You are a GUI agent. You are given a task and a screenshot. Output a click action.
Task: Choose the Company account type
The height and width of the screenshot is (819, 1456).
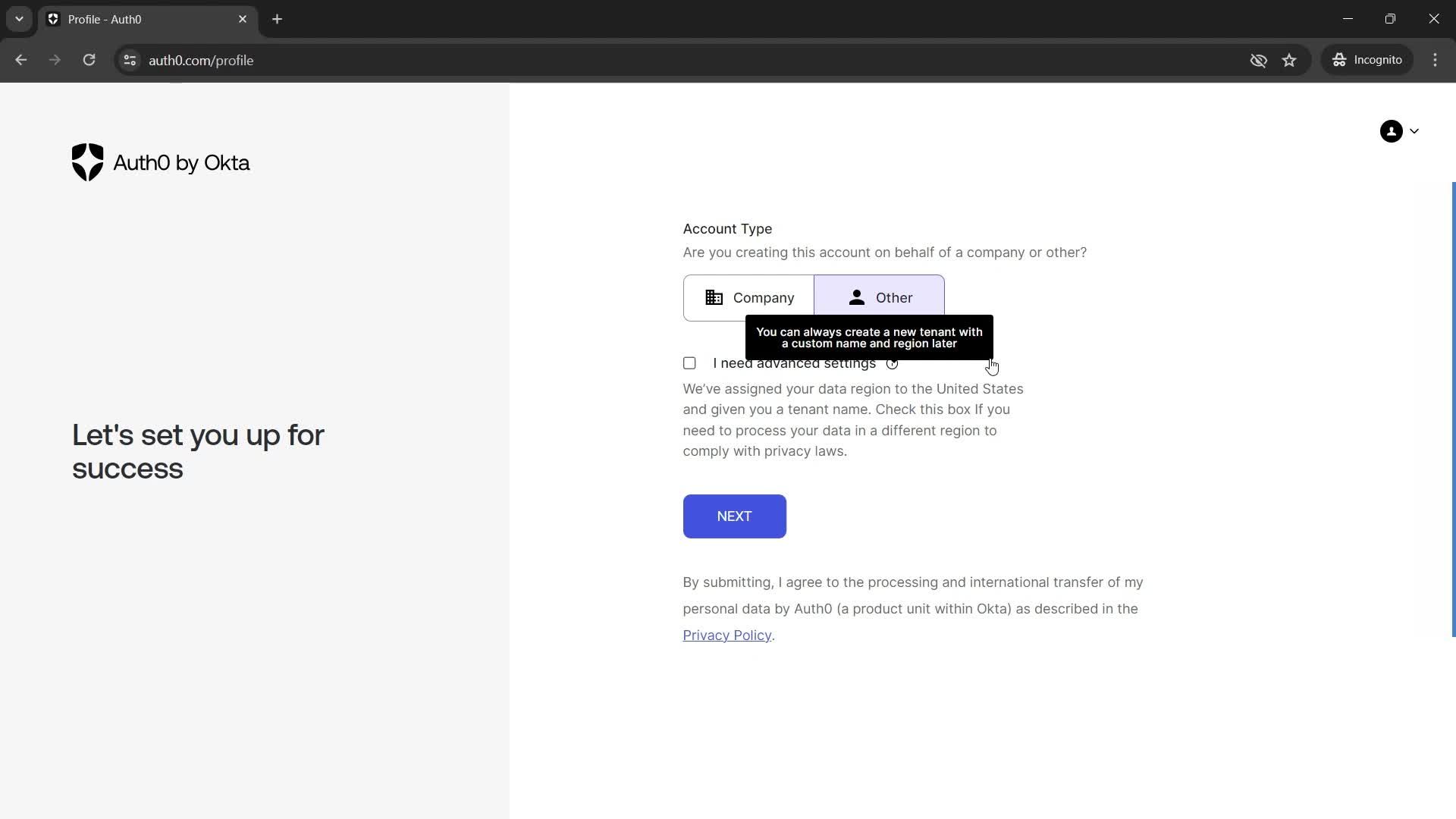coord(748,298)
